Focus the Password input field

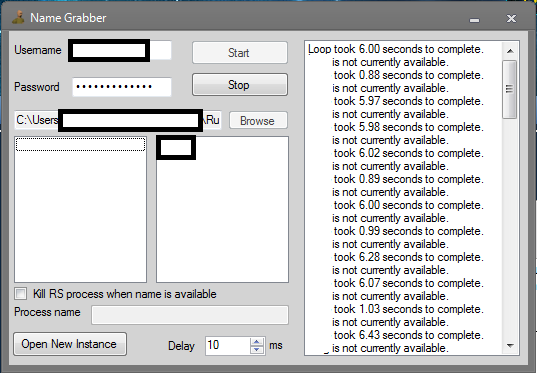(x=122, y=87)
